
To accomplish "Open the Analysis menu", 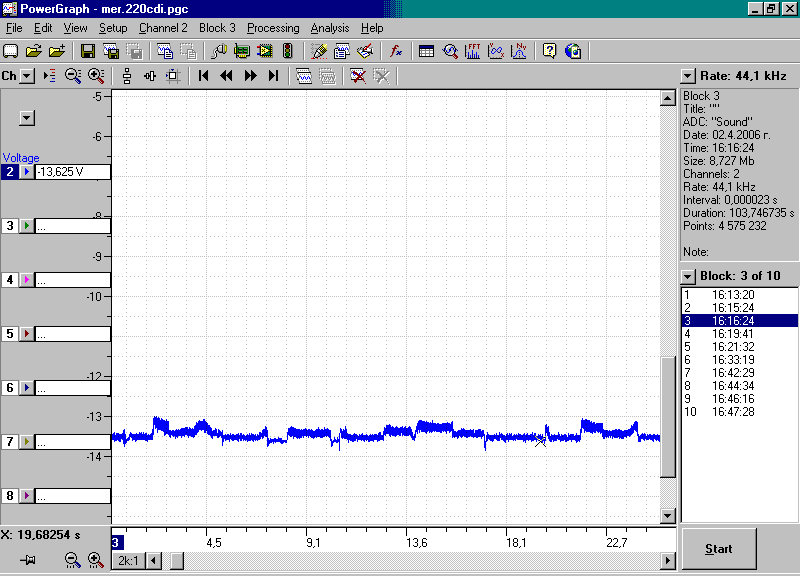I will (x=330, y=28).
